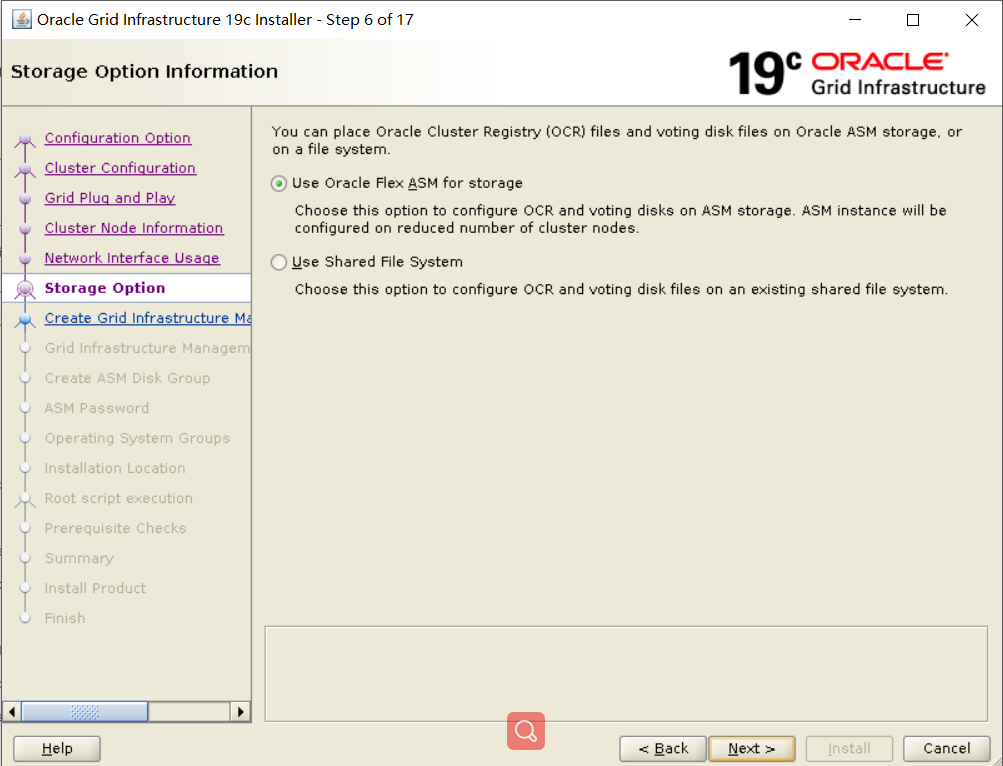The width and height of the screenshot is (1003, 766).
Task: Click the Cluster Node Information bullet icon
Action: click(25, 229)
